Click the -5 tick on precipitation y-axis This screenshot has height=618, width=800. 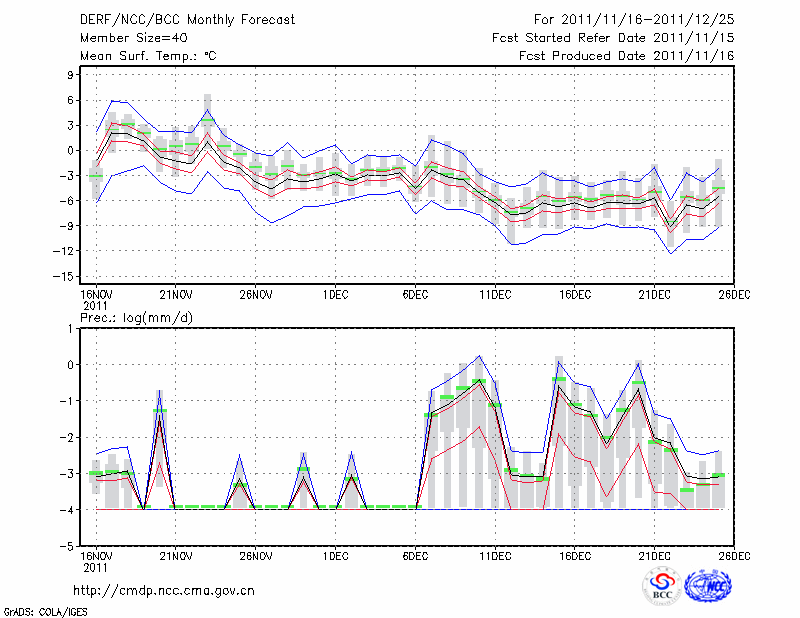pyautogui.click(x=68, y=547)
